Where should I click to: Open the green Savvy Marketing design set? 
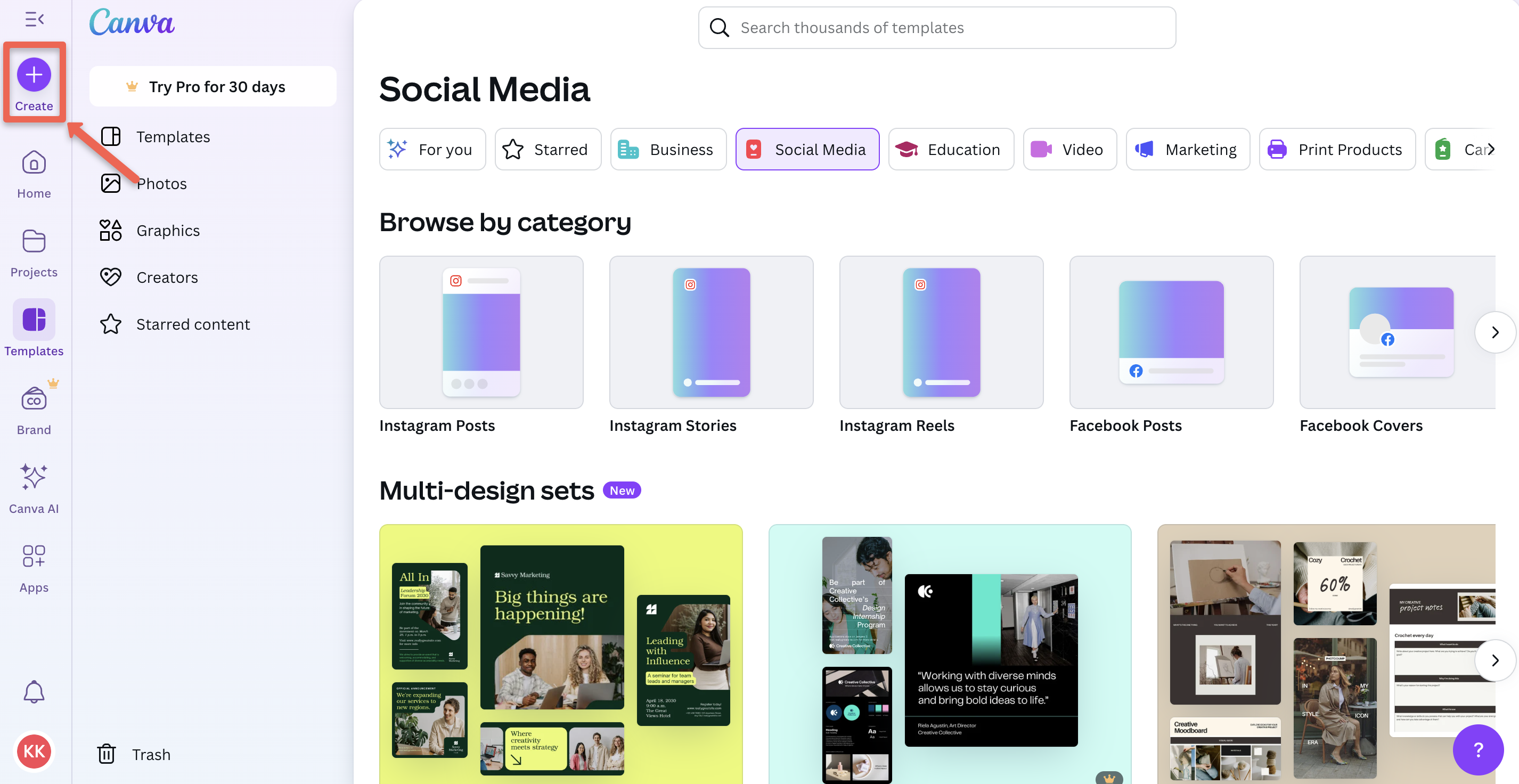(561, 655)
